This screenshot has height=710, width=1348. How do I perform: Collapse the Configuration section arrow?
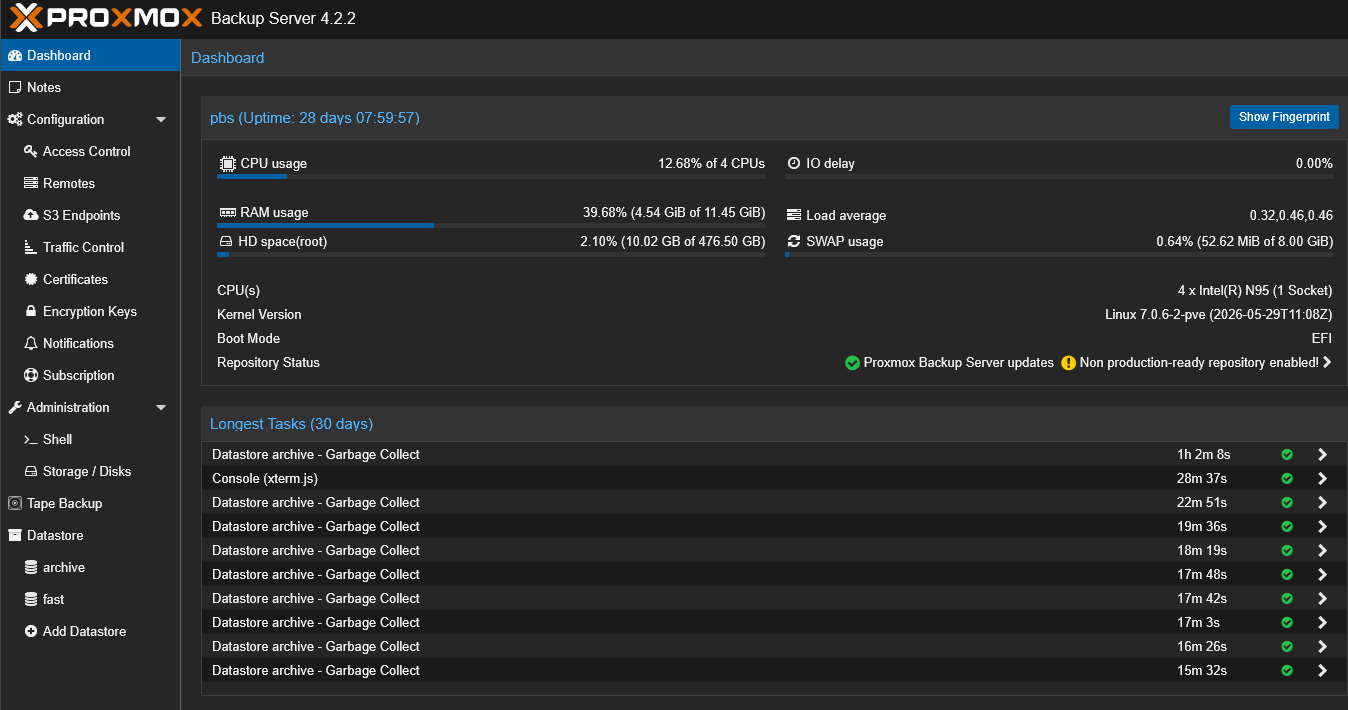coord(161,120)
